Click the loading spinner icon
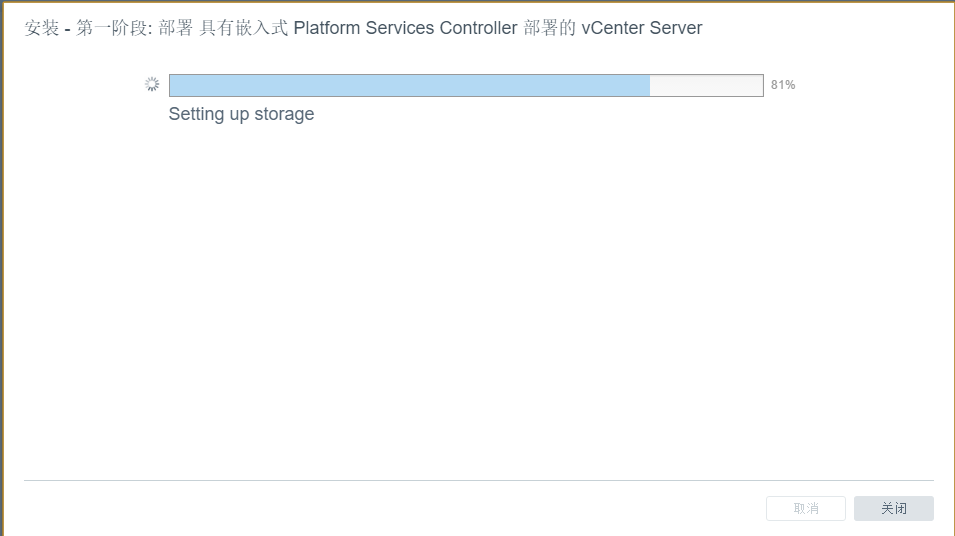The height and width of the screenshot is (536, 955). coord(152,85)
